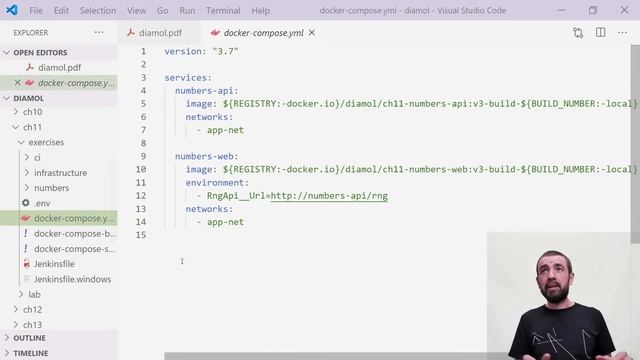640x360 pixels.
Task: Restore down the VS Code window
Action: point(593,10)
